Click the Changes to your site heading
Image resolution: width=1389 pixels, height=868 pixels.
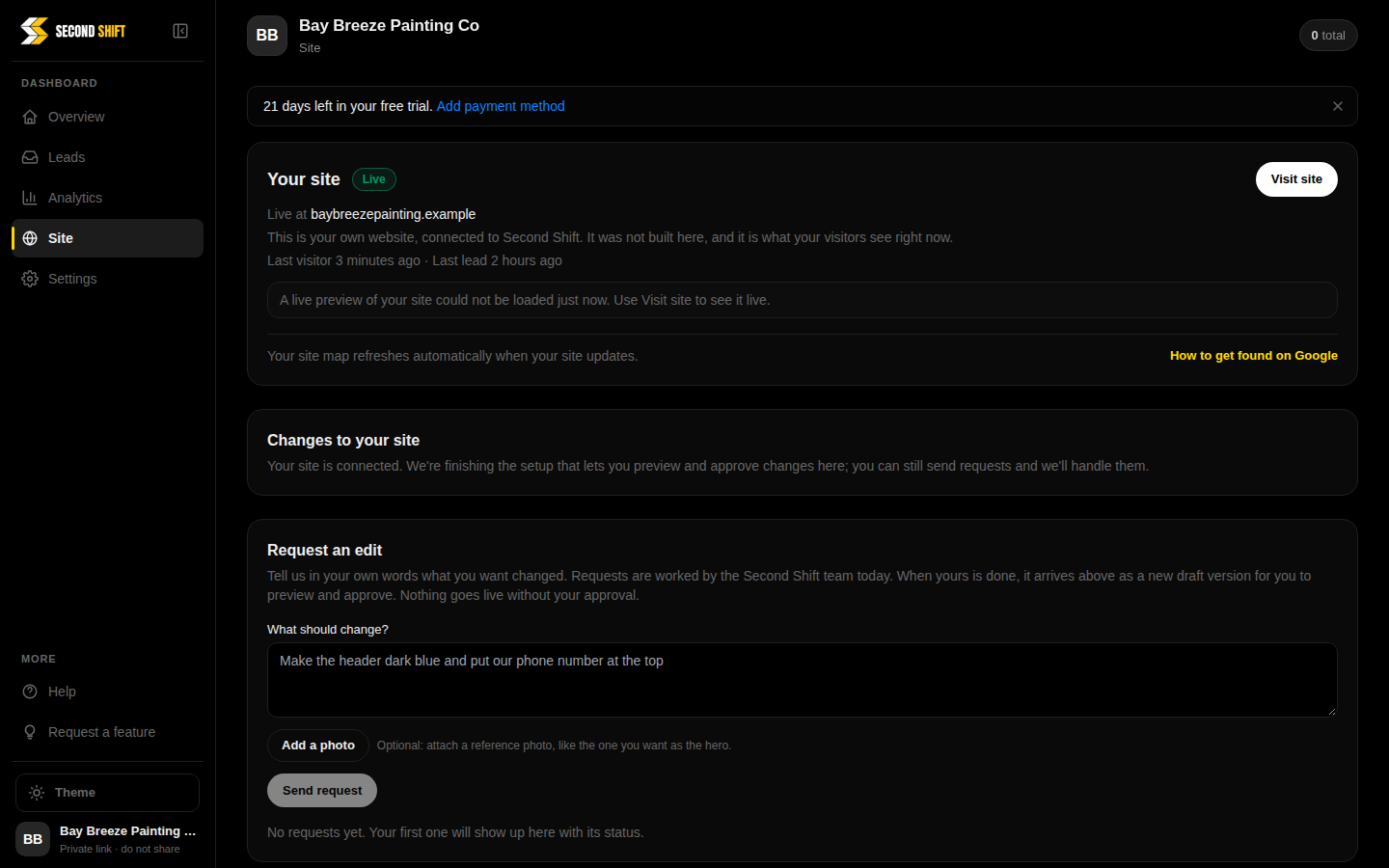click(343, 440)
